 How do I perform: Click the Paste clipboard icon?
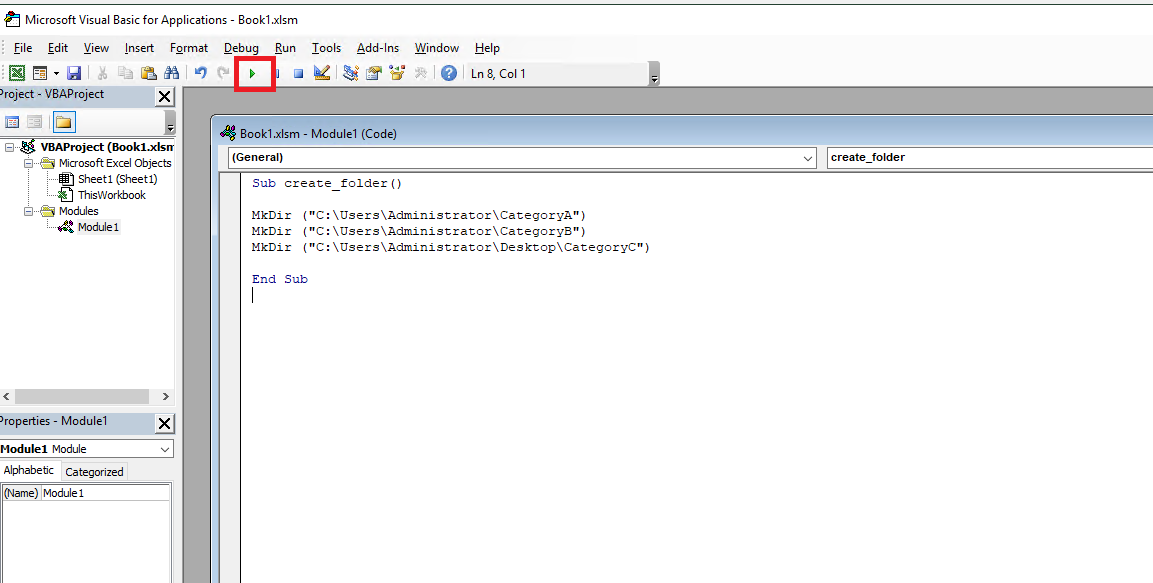pyautogui.click(x=149, y=73)
